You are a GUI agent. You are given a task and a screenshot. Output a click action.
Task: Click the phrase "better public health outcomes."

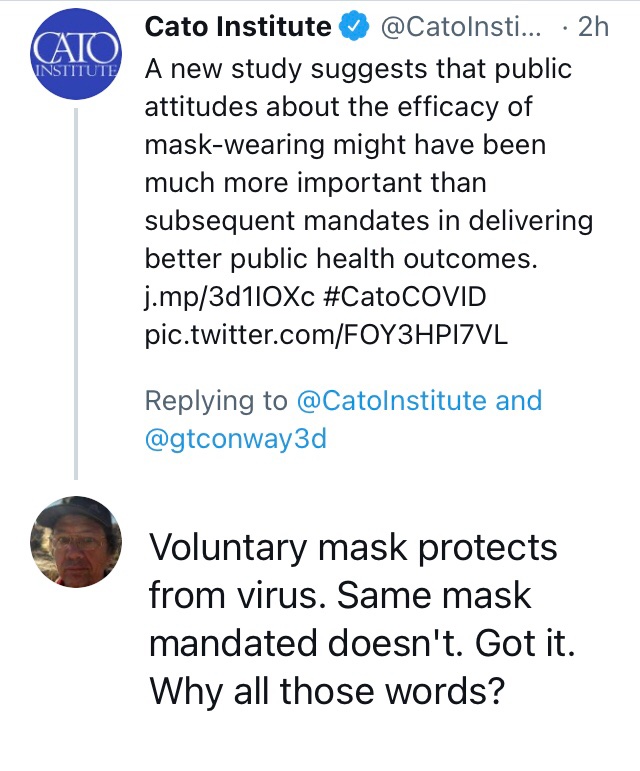pos(342,259)
